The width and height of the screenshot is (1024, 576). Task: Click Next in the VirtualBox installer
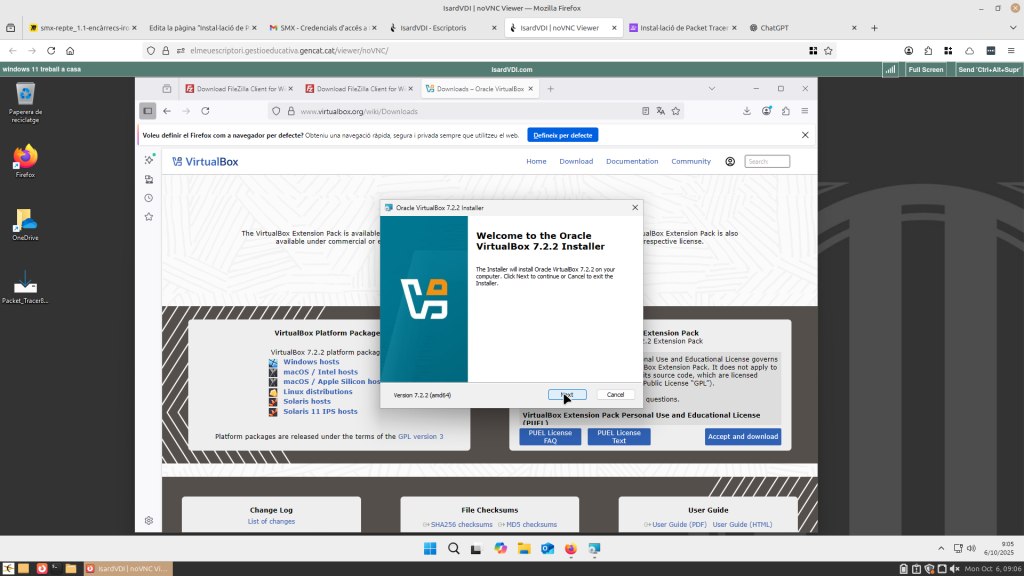pos(567,395)
